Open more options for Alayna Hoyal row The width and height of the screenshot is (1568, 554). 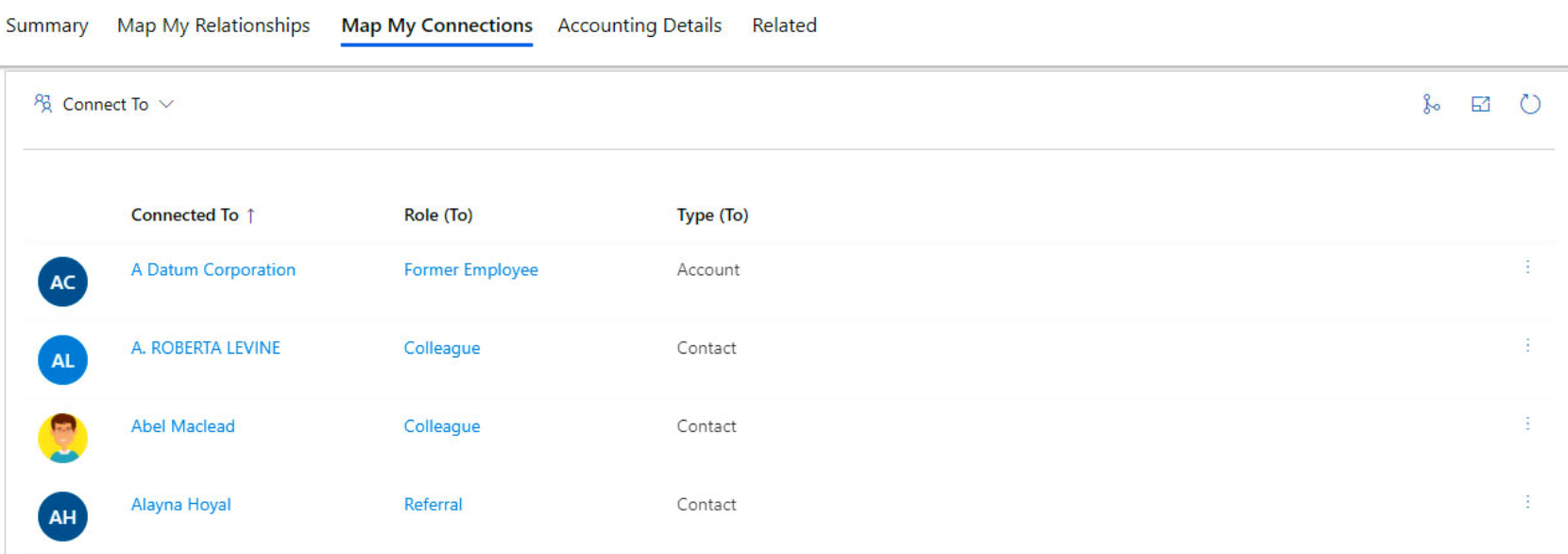tap(1527, 503)
